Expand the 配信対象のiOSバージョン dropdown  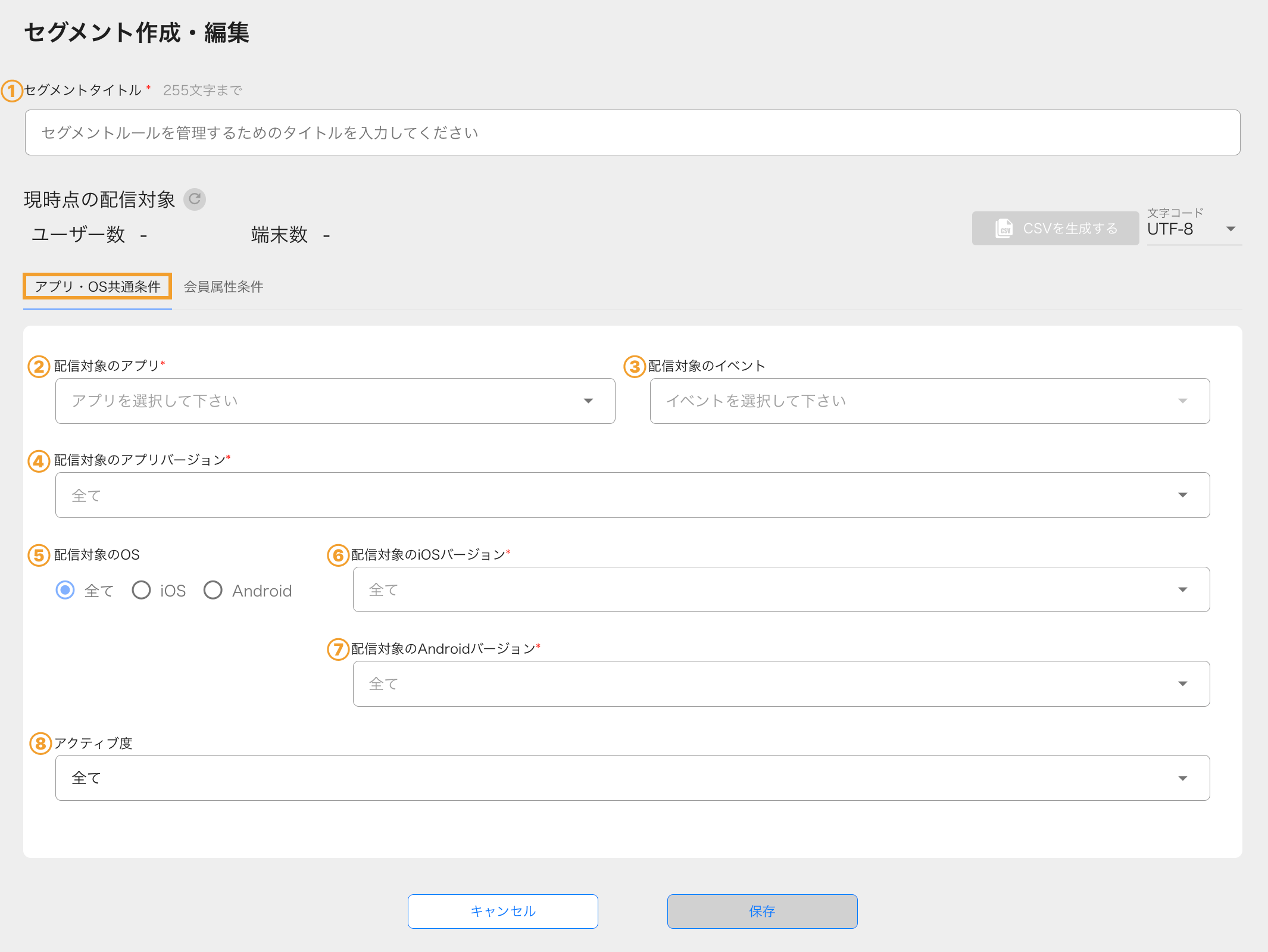coord(781,589)
